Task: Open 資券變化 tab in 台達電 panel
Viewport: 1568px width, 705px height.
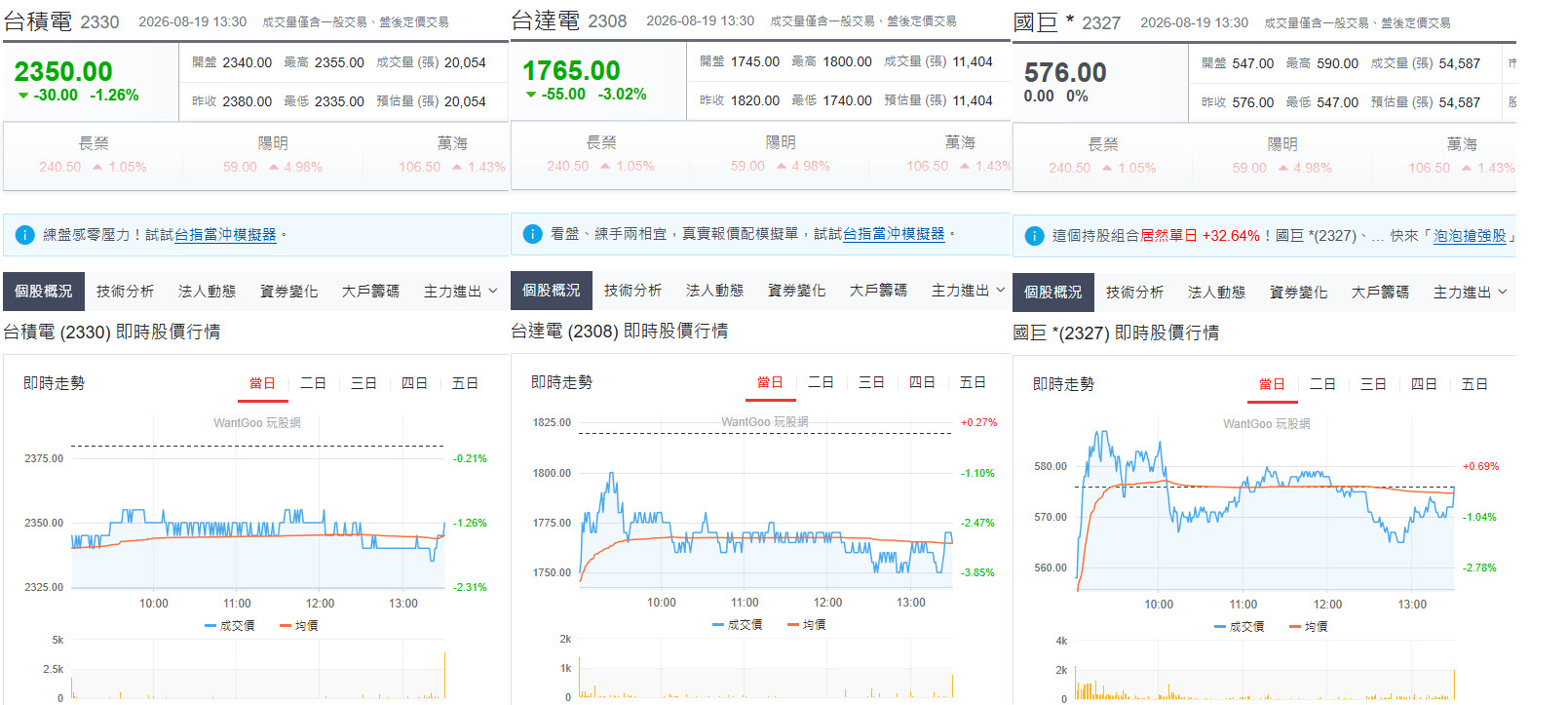Action: [x=796, y=291]
